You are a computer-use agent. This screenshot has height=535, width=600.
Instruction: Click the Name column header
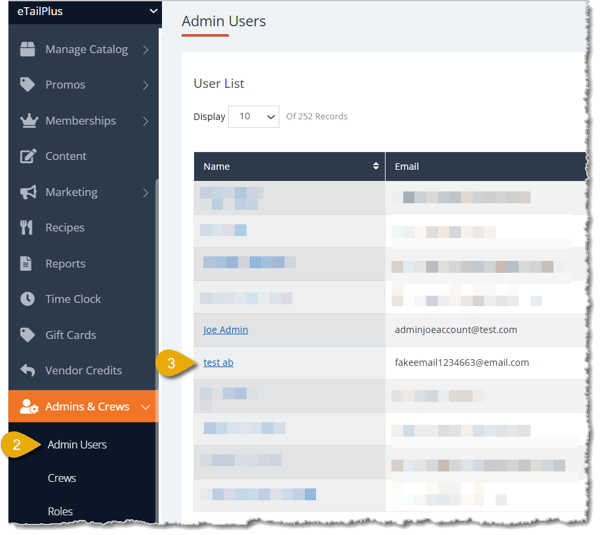(x=290, y=167)
